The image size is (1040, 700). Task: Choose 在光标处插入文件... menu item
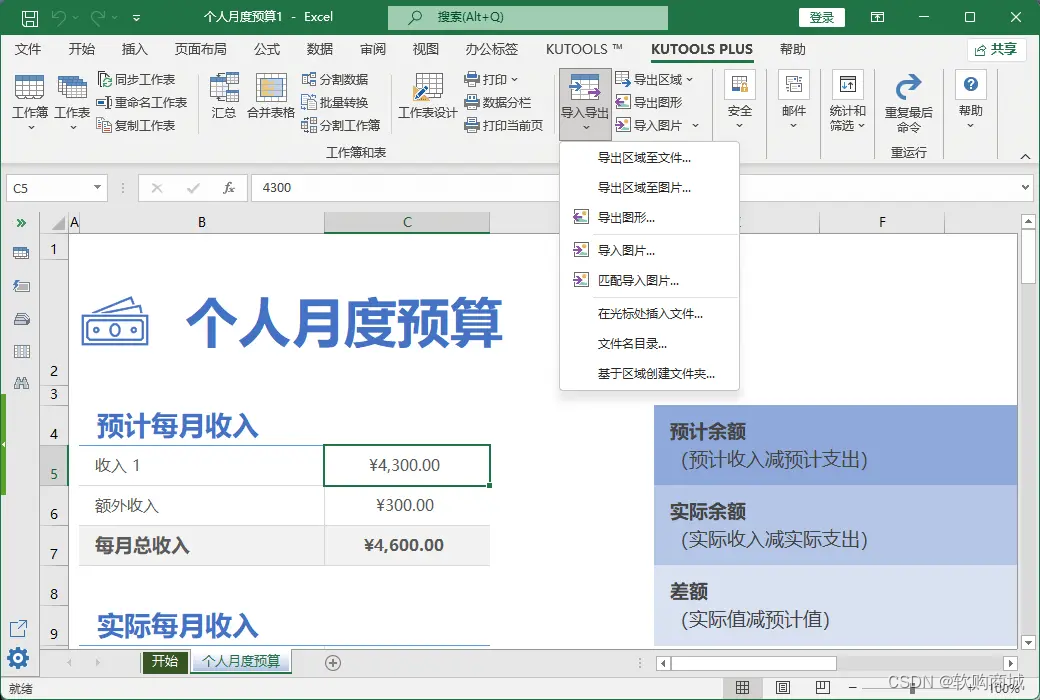pos(649,314)
